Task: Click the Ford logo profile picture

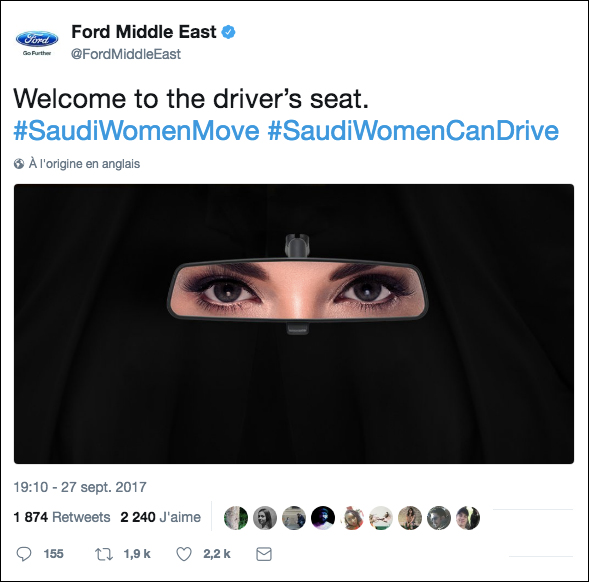Action: (37, 42)
